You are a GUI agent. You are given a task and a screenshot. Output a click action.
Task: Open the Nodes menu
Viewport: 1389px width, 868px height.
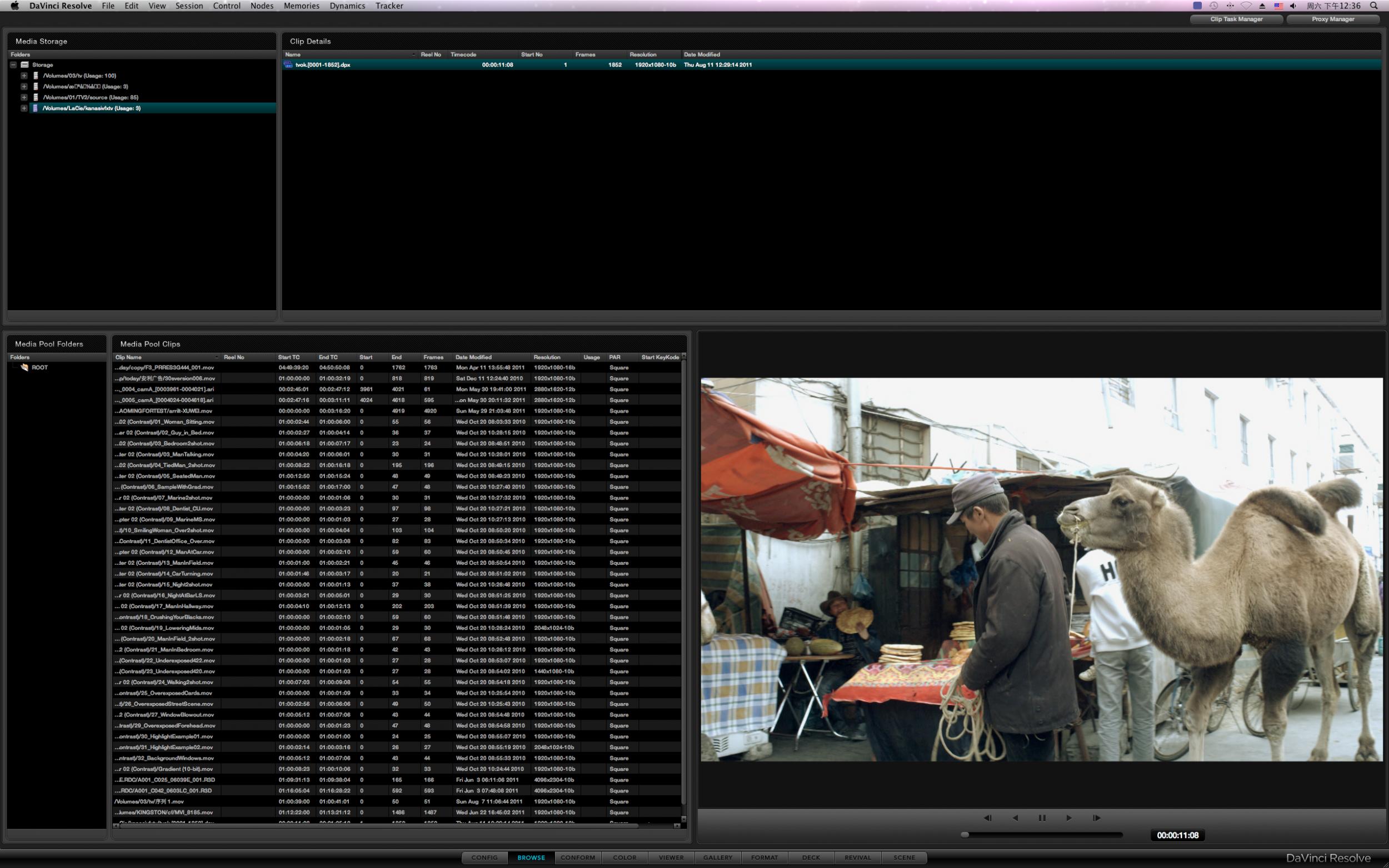pos(262,6)
